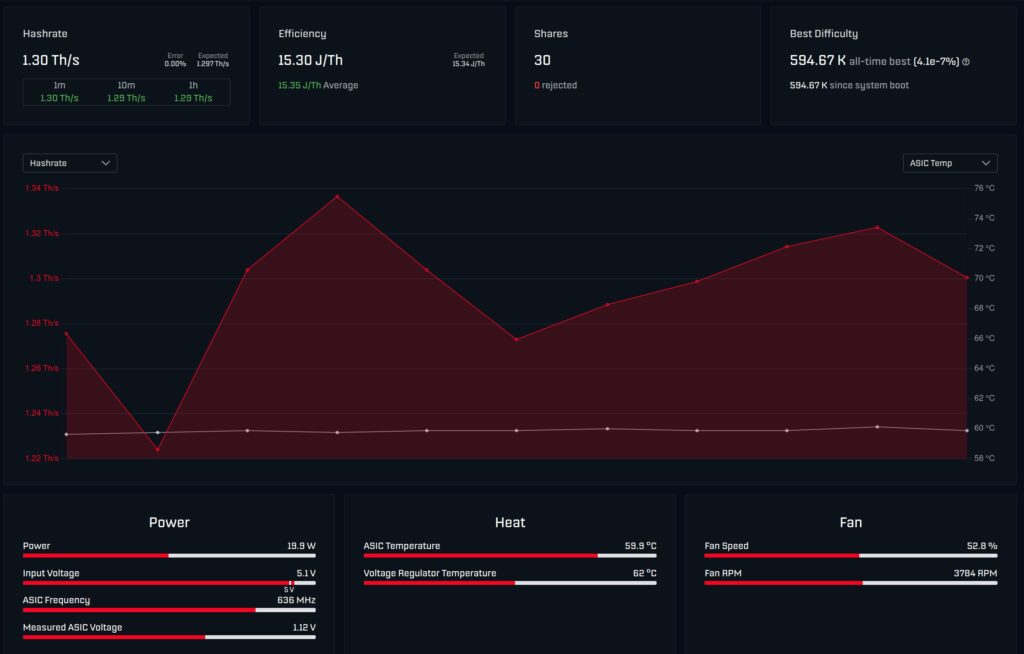Click the chevron in the Hashrate selector
This screenshot has width=1024, height=654.
(x=105, y=163)
